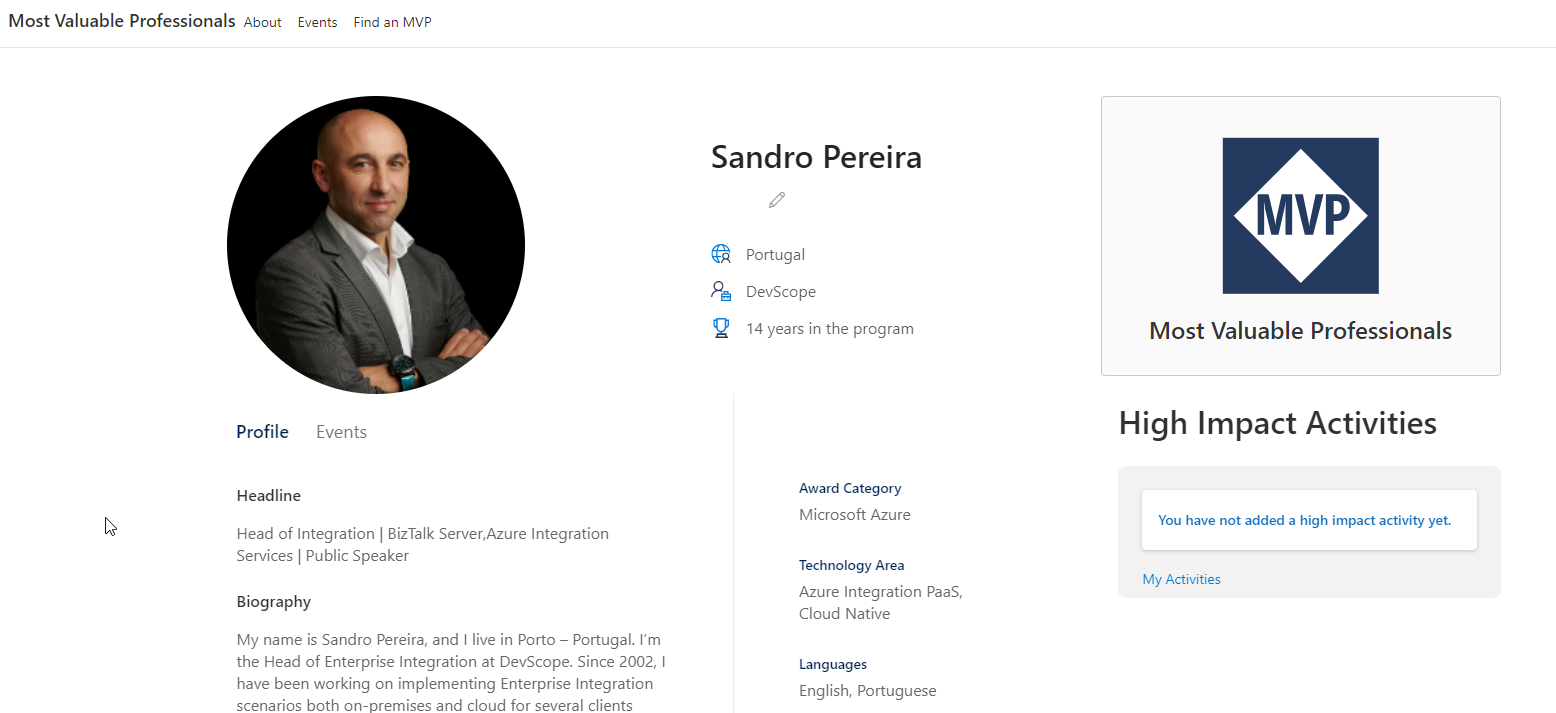Click the High Impact Activities heading
Screen dimensions: 1556x713
click(x=1277, y=423)
